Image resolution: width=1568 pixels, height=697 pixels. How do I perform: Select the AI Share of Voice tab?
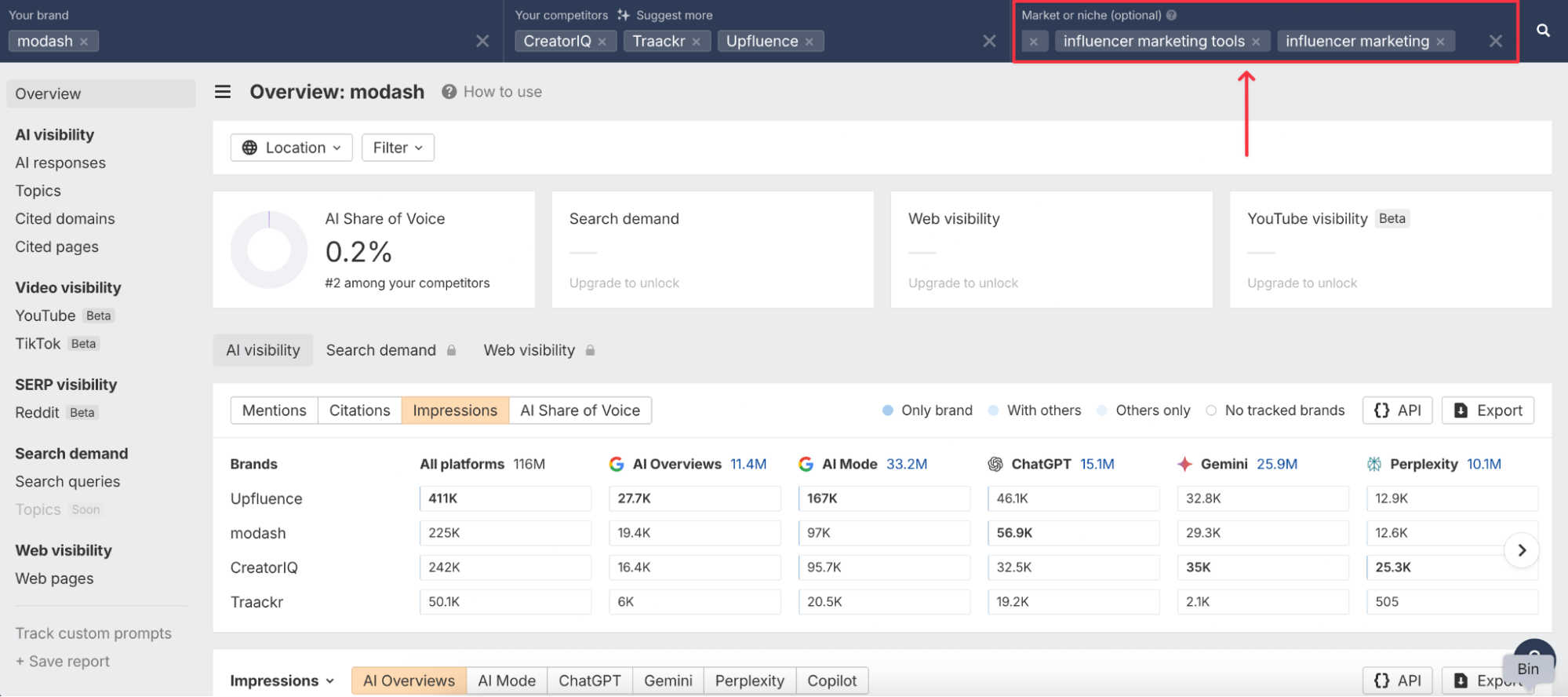coord(580,411)
